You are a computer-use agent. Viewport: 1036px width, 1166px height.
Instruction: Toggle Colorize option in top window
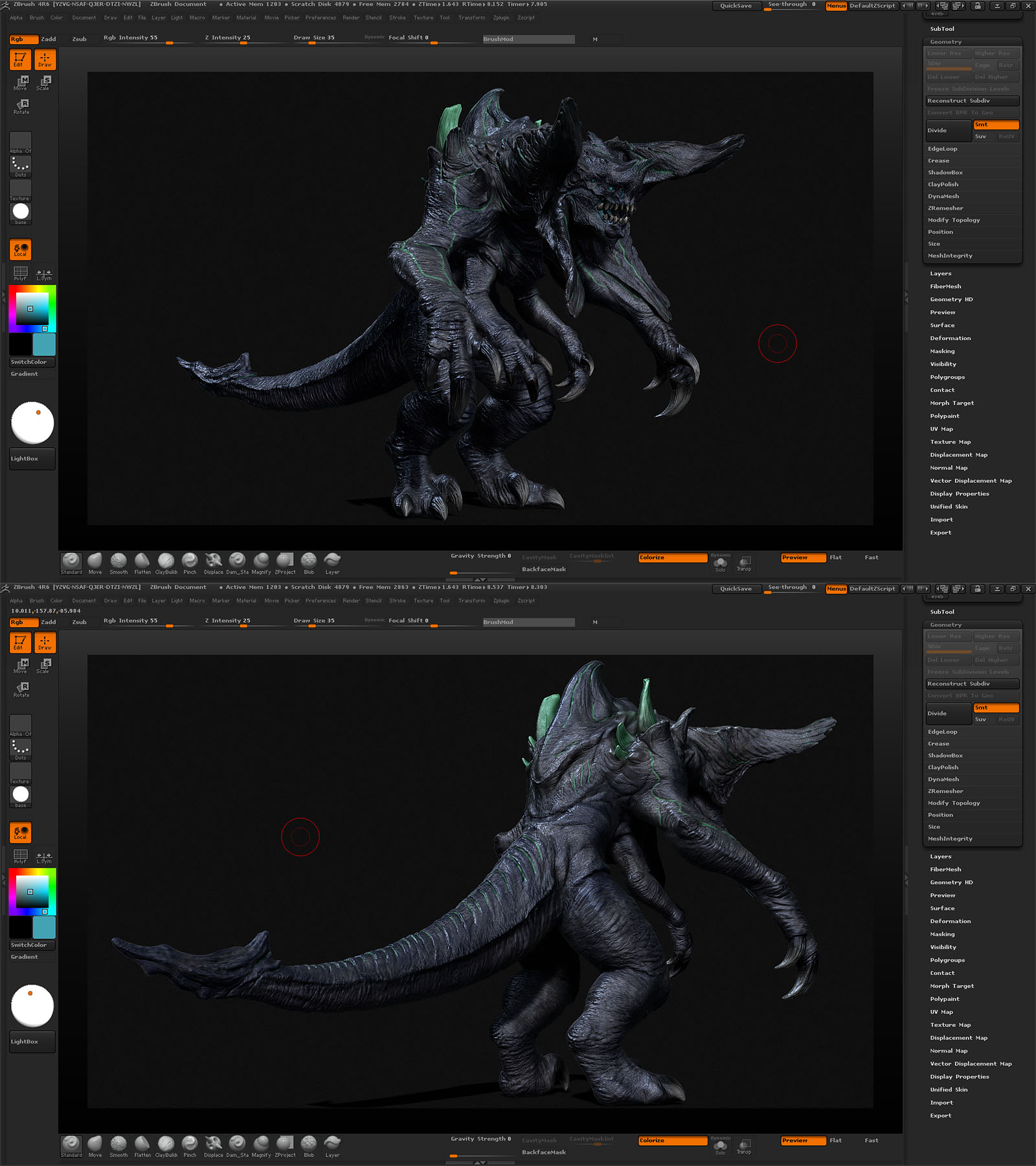[x=673, y=557]
